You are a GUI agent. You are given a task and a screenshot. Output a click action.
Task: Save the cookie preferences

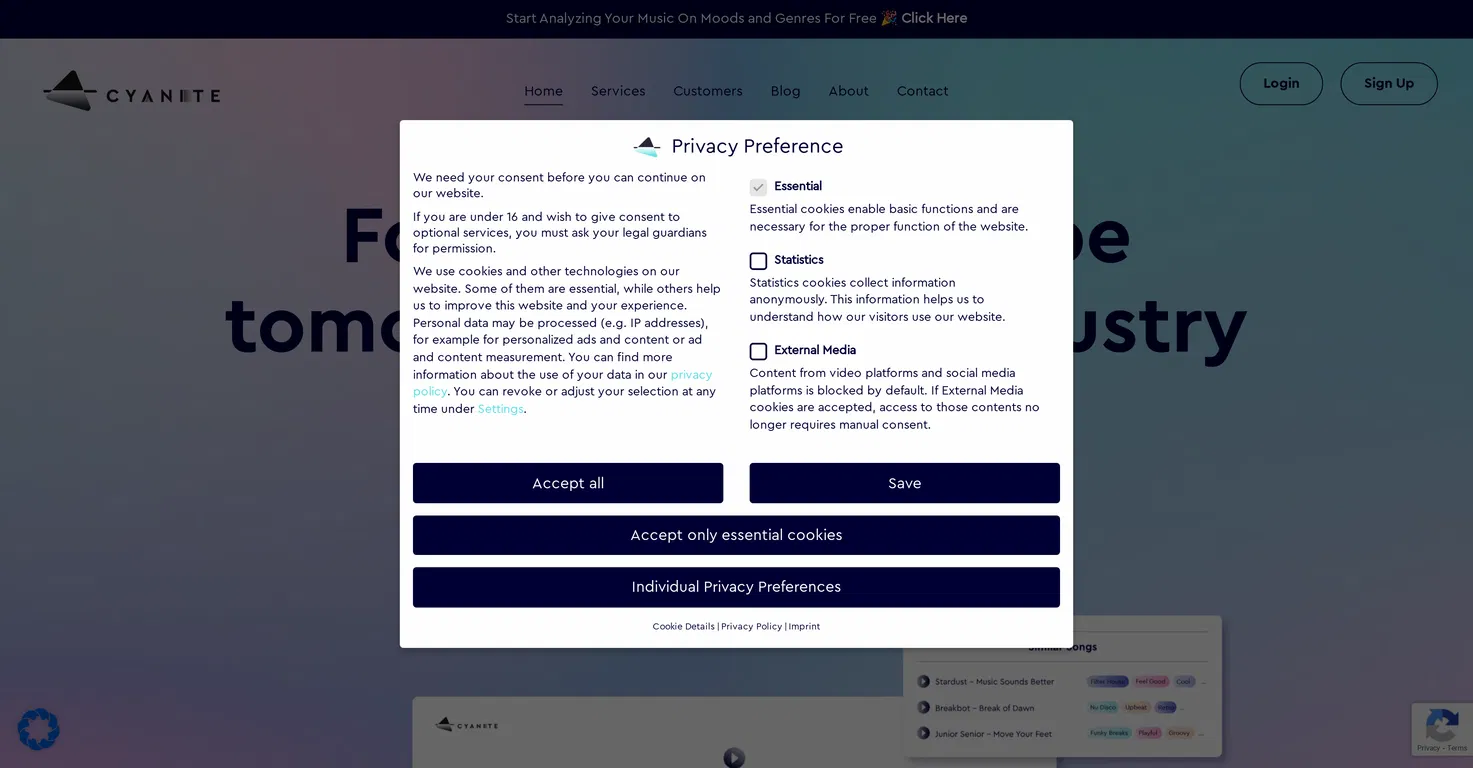tap(905, 483)
